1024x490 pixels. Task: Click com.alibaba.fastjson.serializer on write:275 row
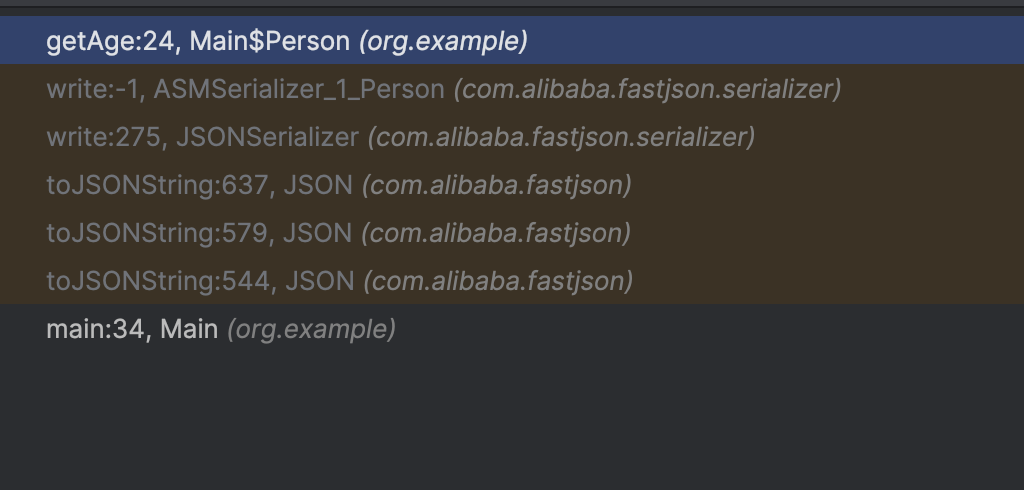click(x=561, y=137)
